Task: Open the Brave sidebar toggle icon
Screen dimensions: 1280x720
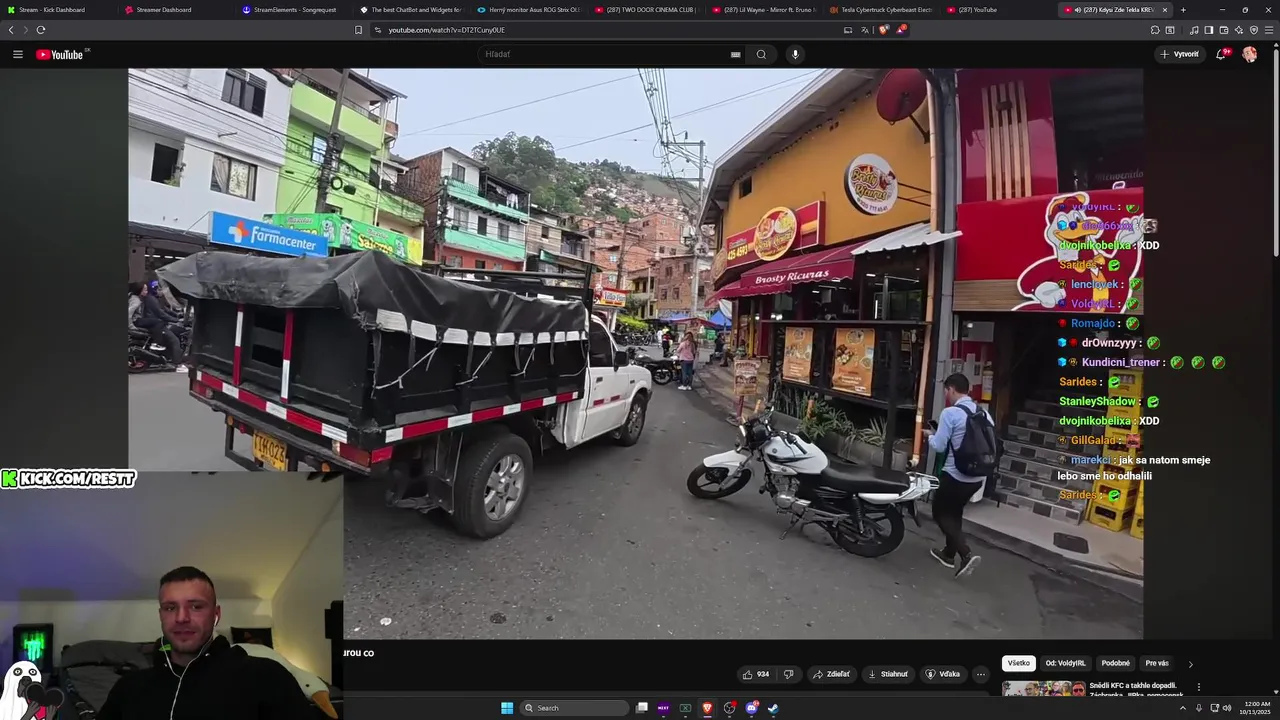Action: pos(1208,30)
